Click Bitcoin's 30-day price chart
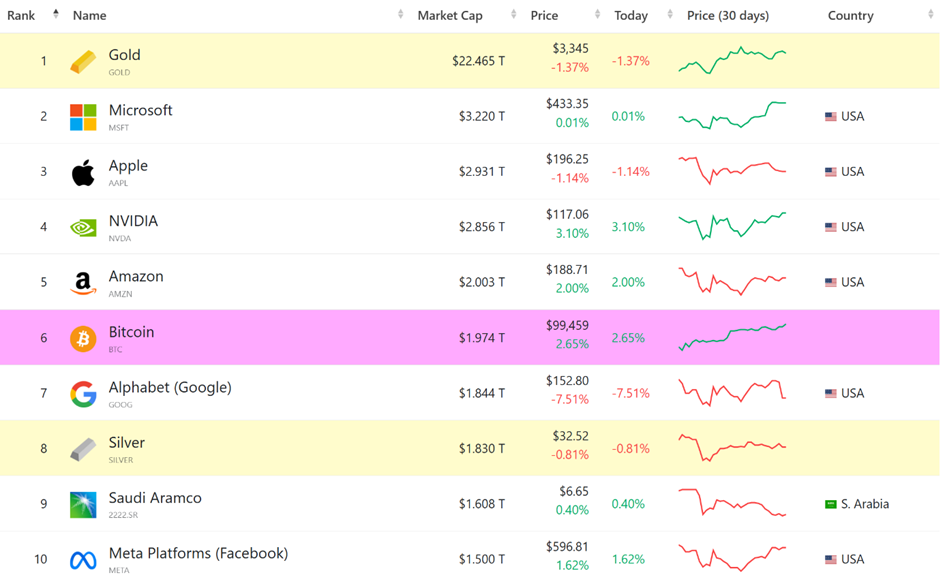The image size is (945, 586). click(x=732, y=338)
